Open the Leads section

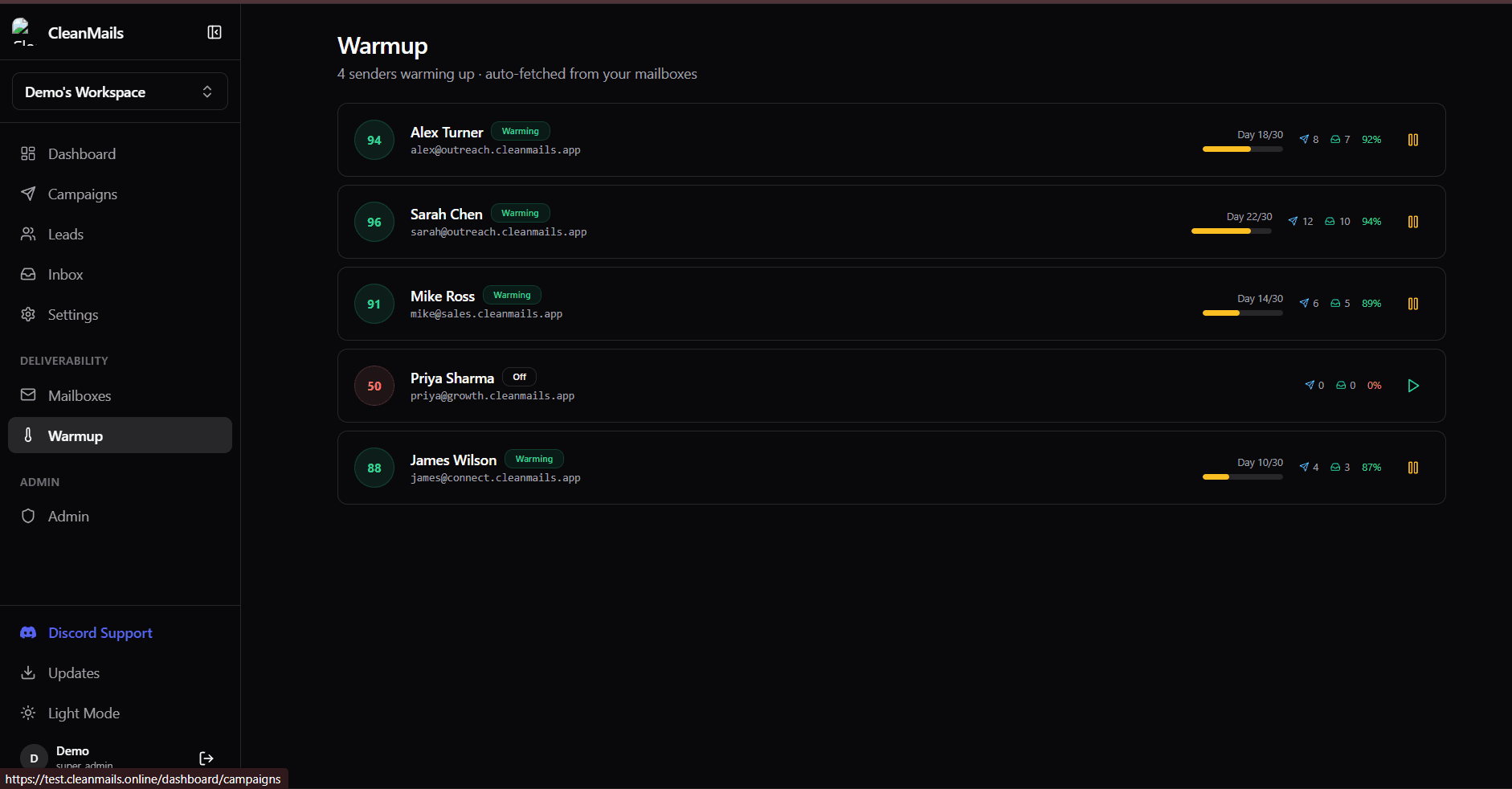[120, 234]
